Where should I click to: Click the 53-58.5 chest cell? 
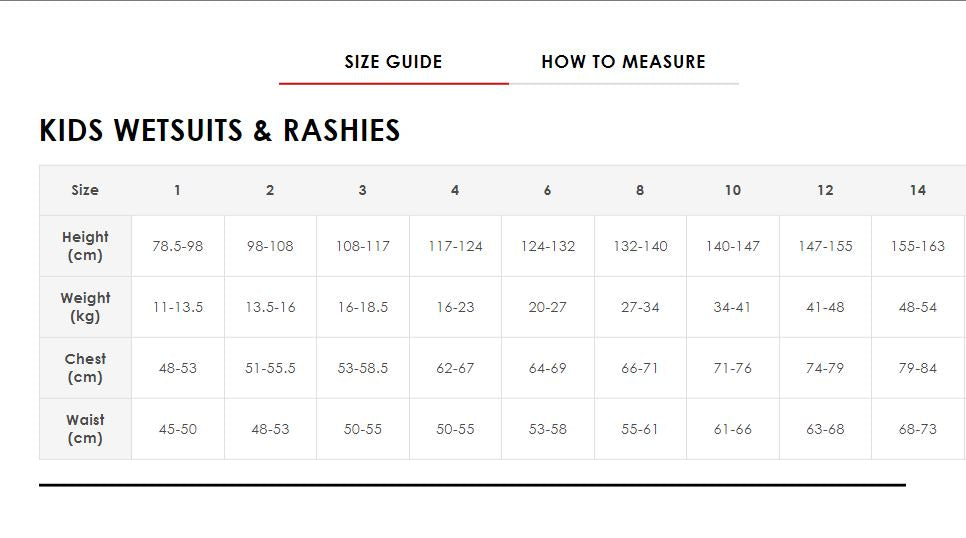coord(362,368)
